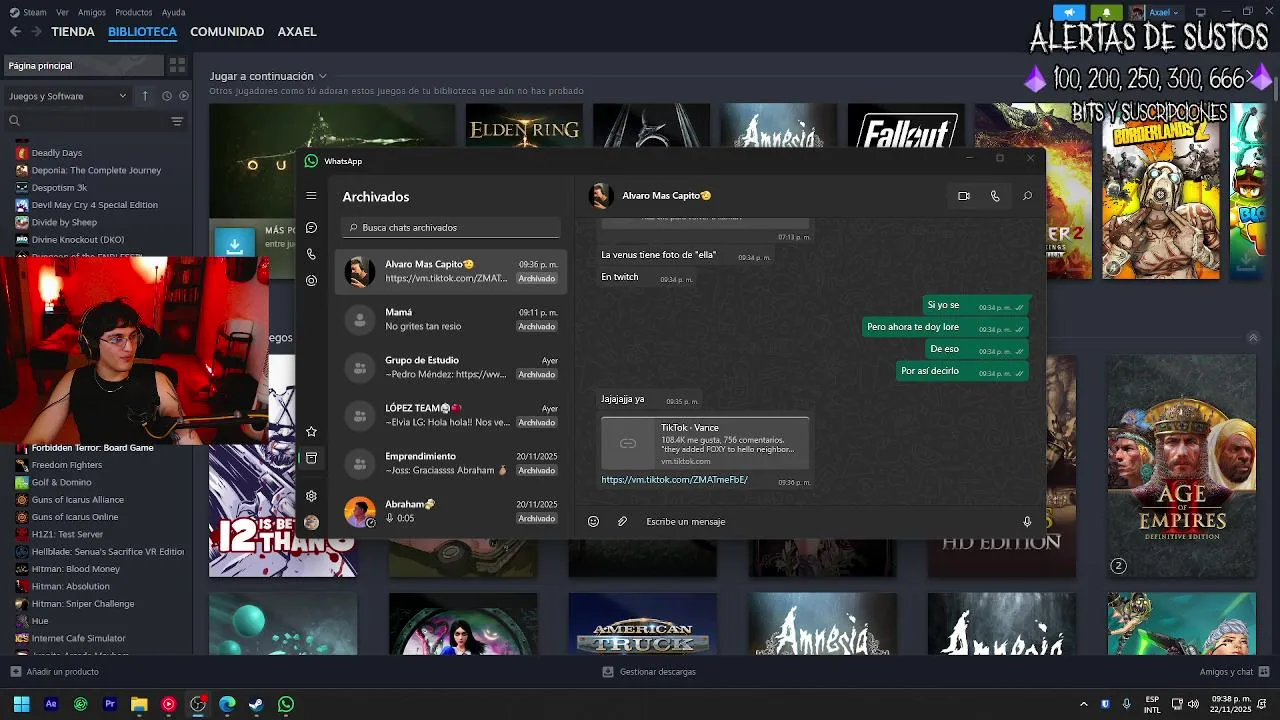Viewport: 1280px width, 720px height.
Task: Open the Chats section in WhatsApp sidebar
Action: click(x=311, y=228)
